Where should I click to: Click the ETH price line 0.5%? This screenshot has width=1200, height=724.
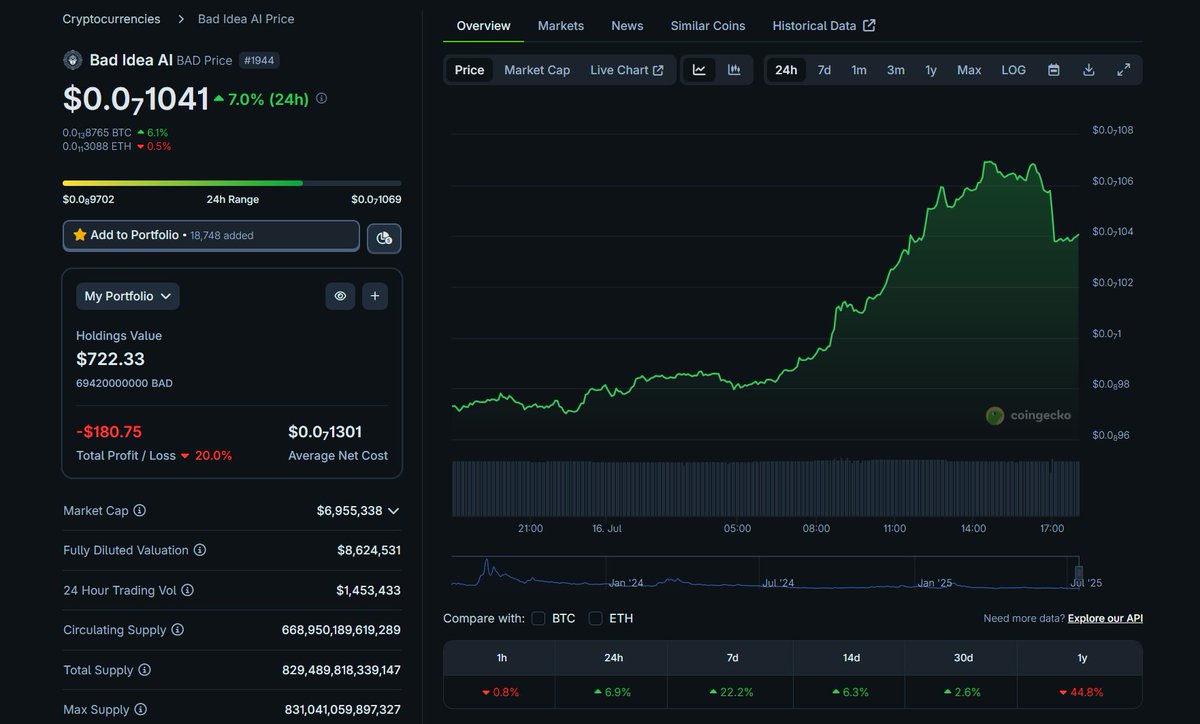[x=117, y=146]
